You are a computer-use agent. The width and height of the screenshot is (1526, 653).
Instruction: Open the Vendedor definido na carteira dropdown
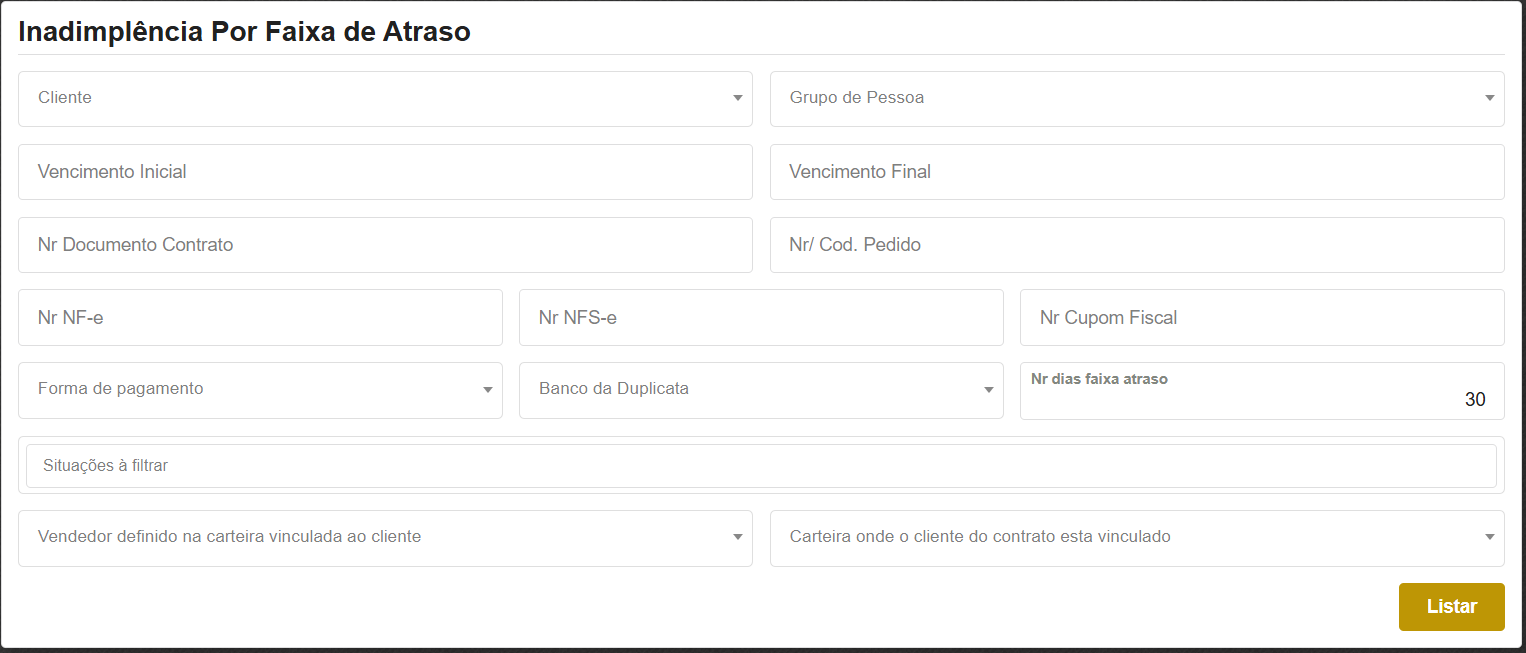[x=384, y=538]
